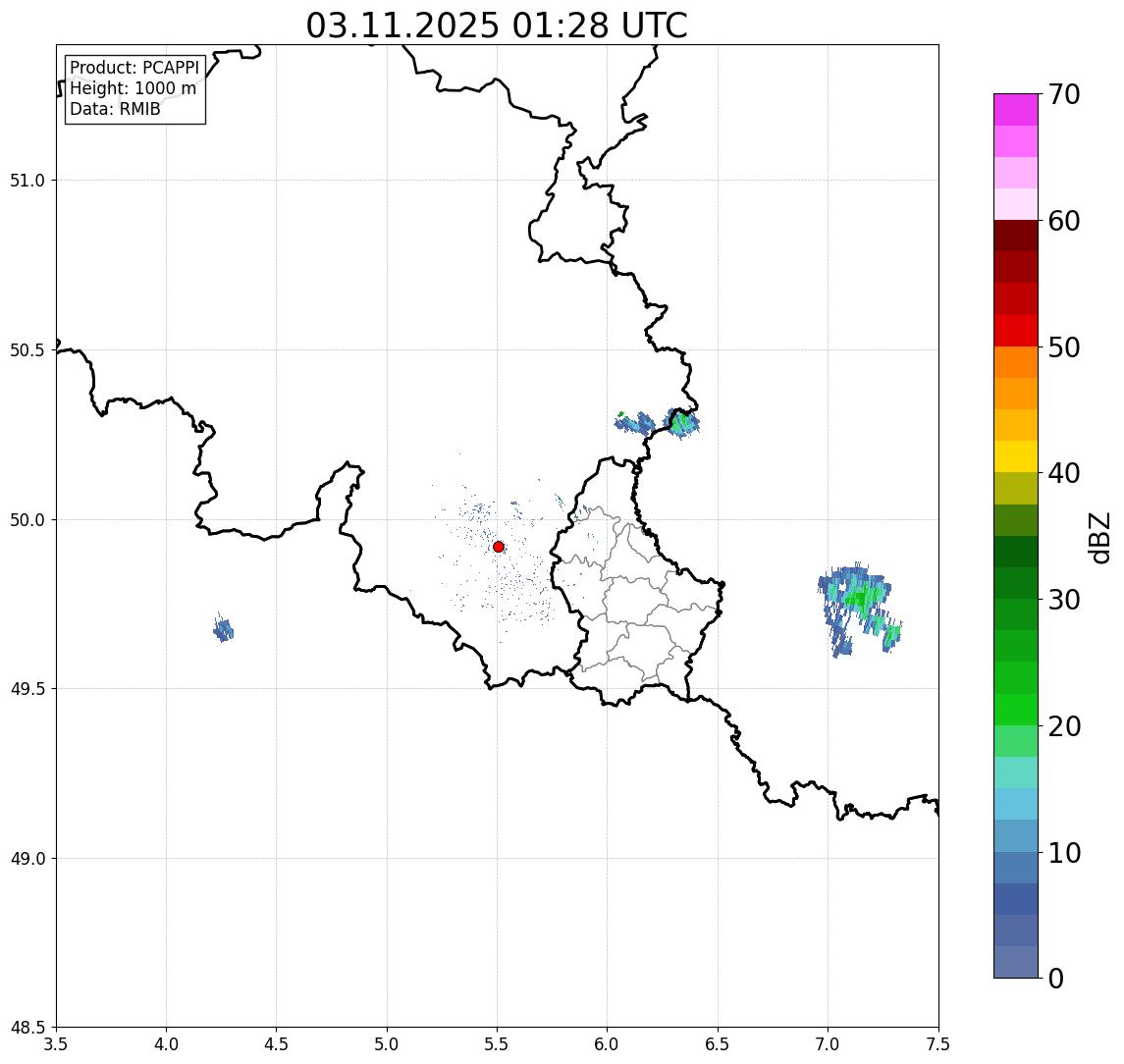
Task: Click the 'Product: PCAPPI' legend line
Action: pos(134,68)
